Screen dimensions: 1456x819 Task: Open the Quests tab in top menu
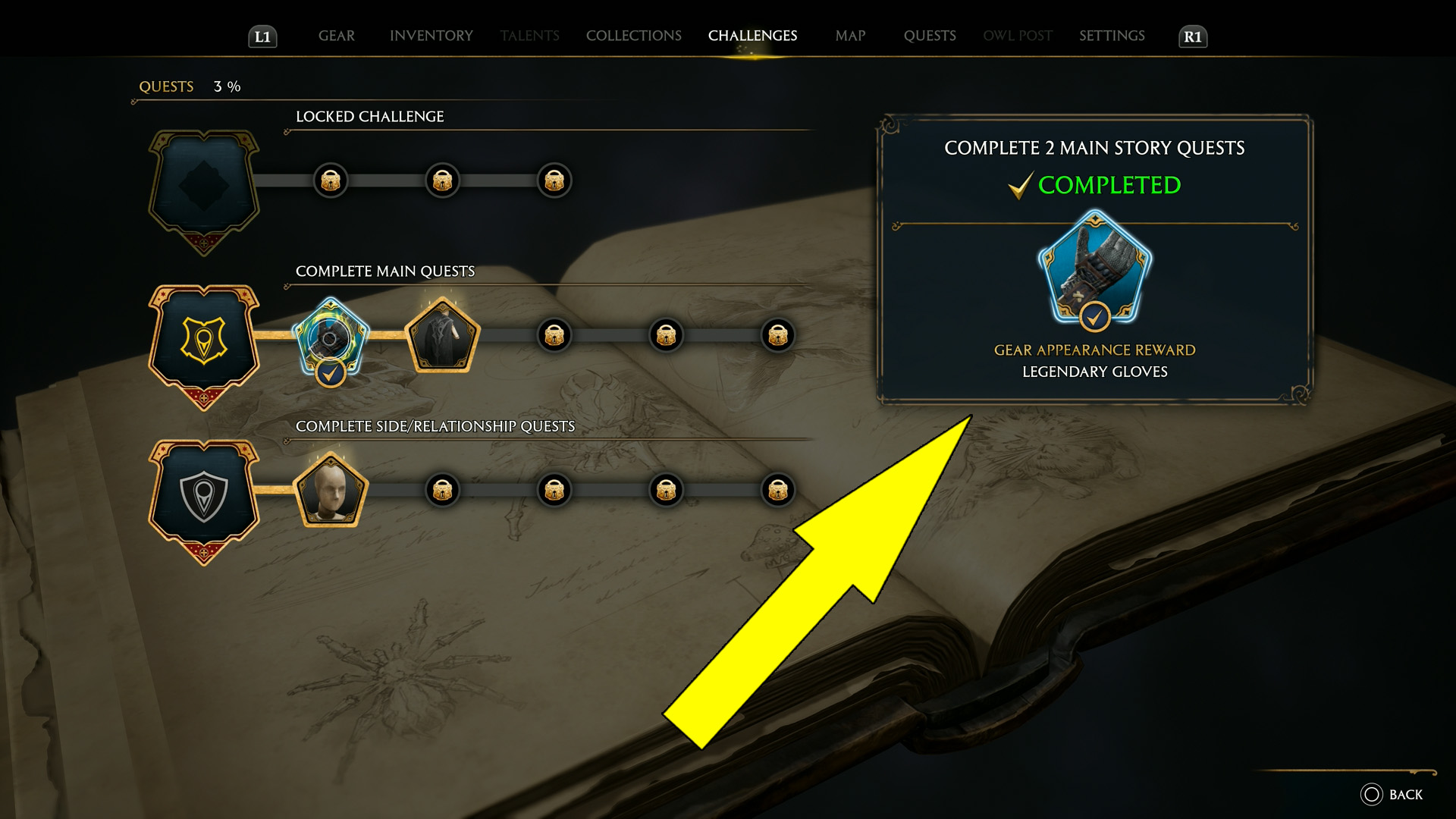930,36
